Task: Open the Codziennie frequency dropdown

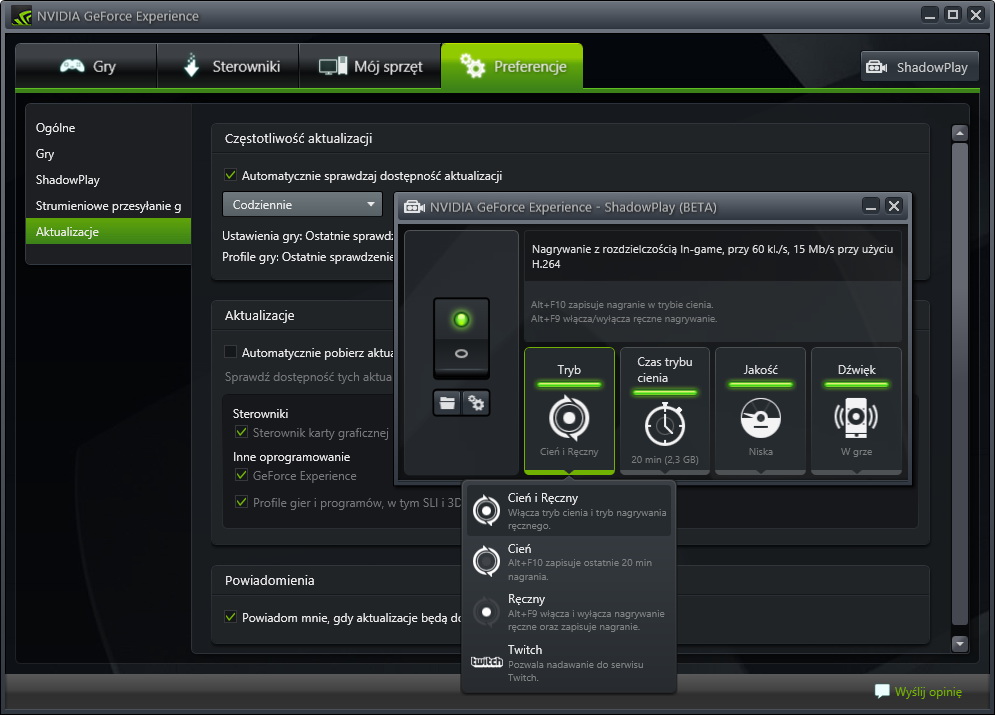Action: pyautogui.click(x=303, y=204)
